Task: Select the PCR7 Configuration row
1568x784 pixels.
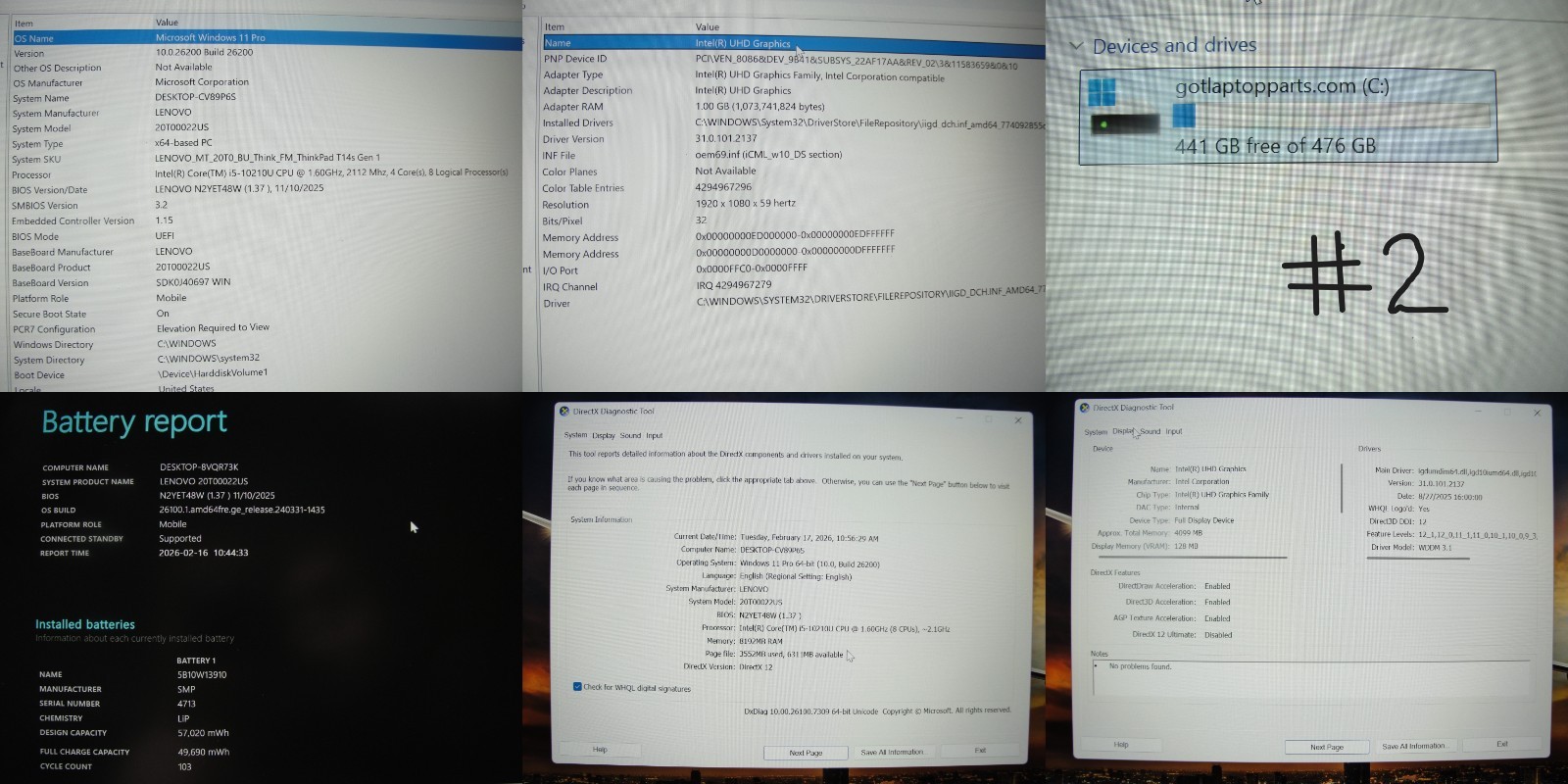Action: (267, 329)
